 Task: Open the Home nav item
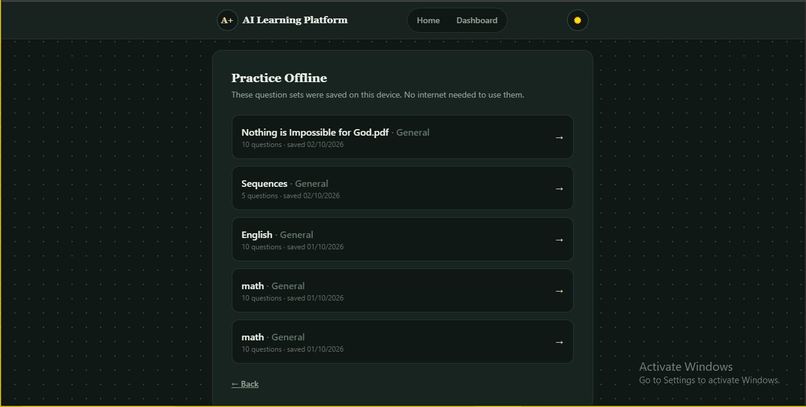coord(428,21)
